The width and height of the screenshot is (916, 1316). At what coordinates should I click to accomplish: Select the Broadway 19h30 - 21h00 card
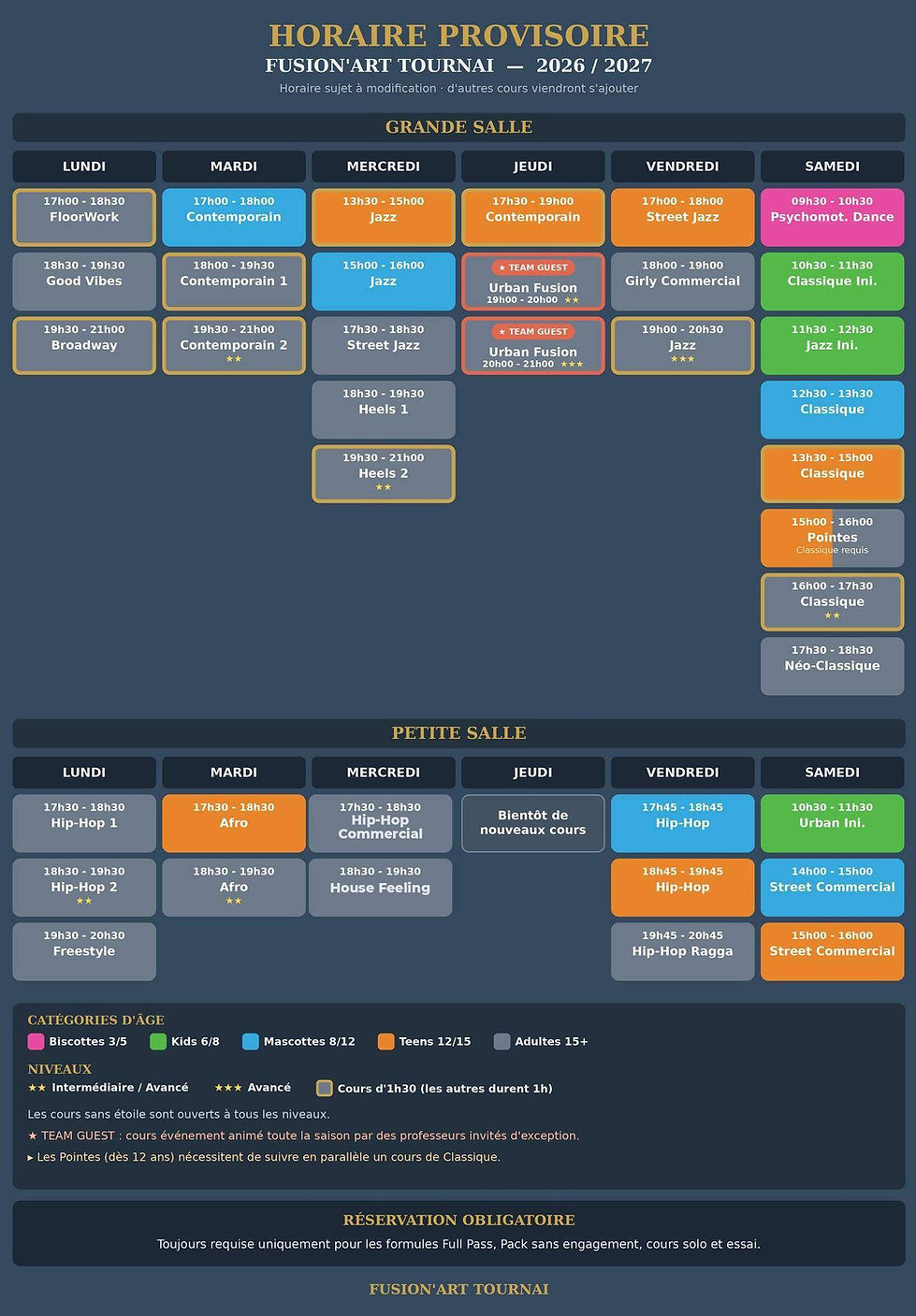84,345
